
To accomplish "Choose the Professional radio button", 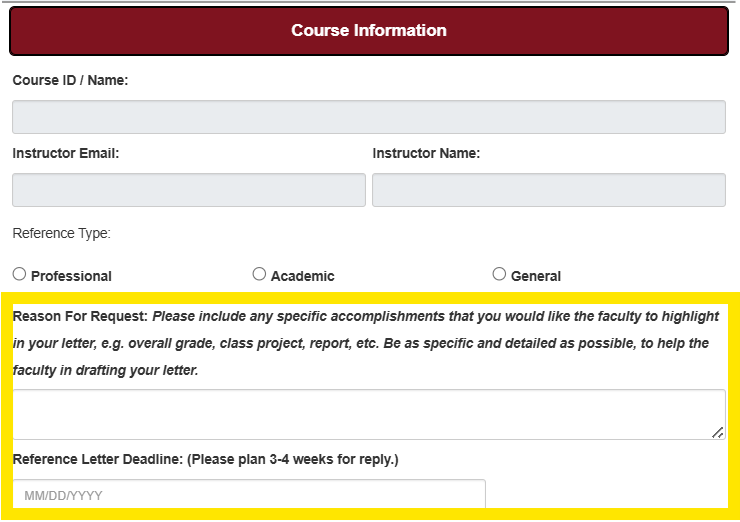I will pos(19,274).
